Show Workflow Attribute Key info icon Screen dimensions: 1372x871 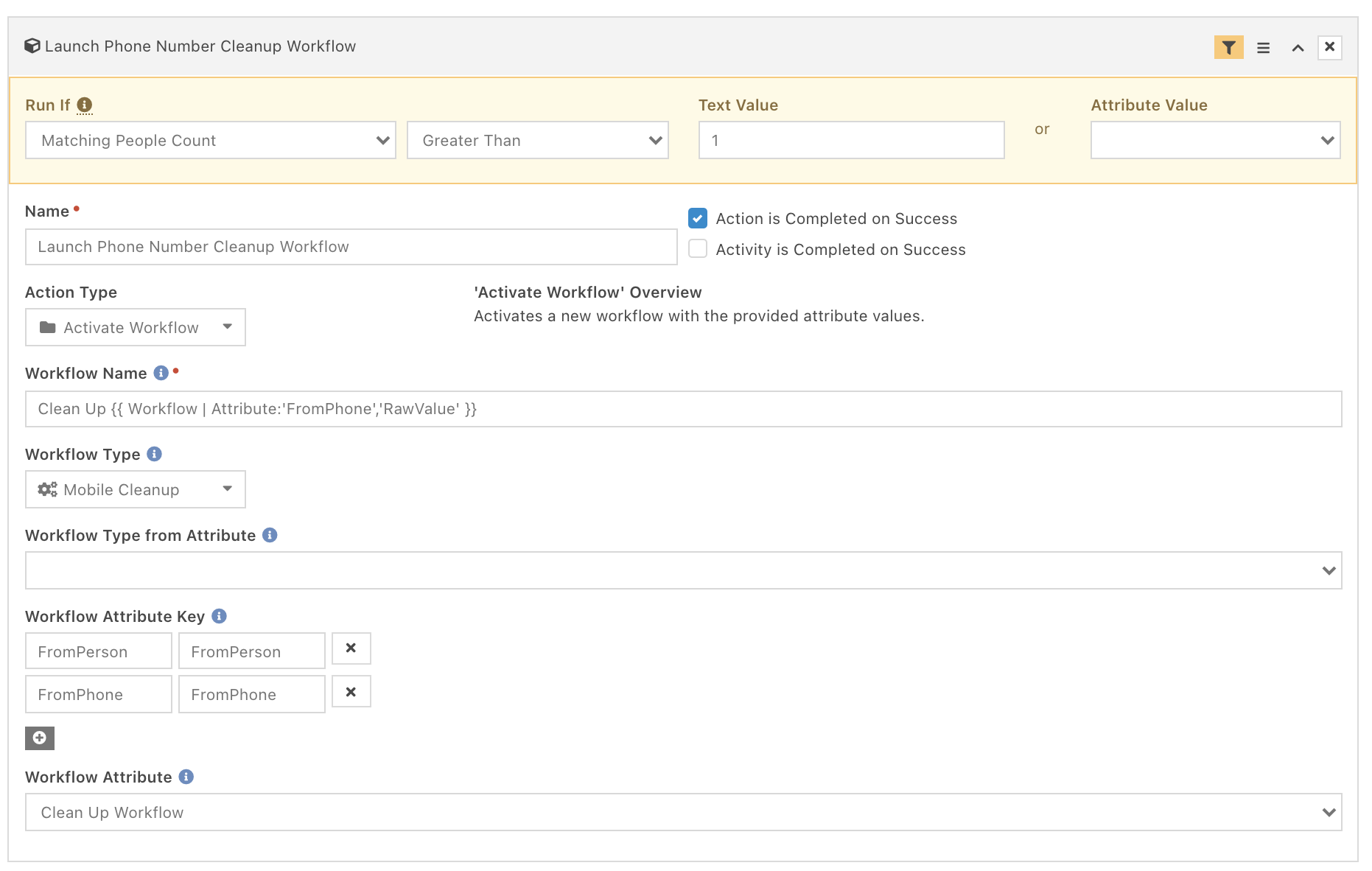[x=219, y=616]
